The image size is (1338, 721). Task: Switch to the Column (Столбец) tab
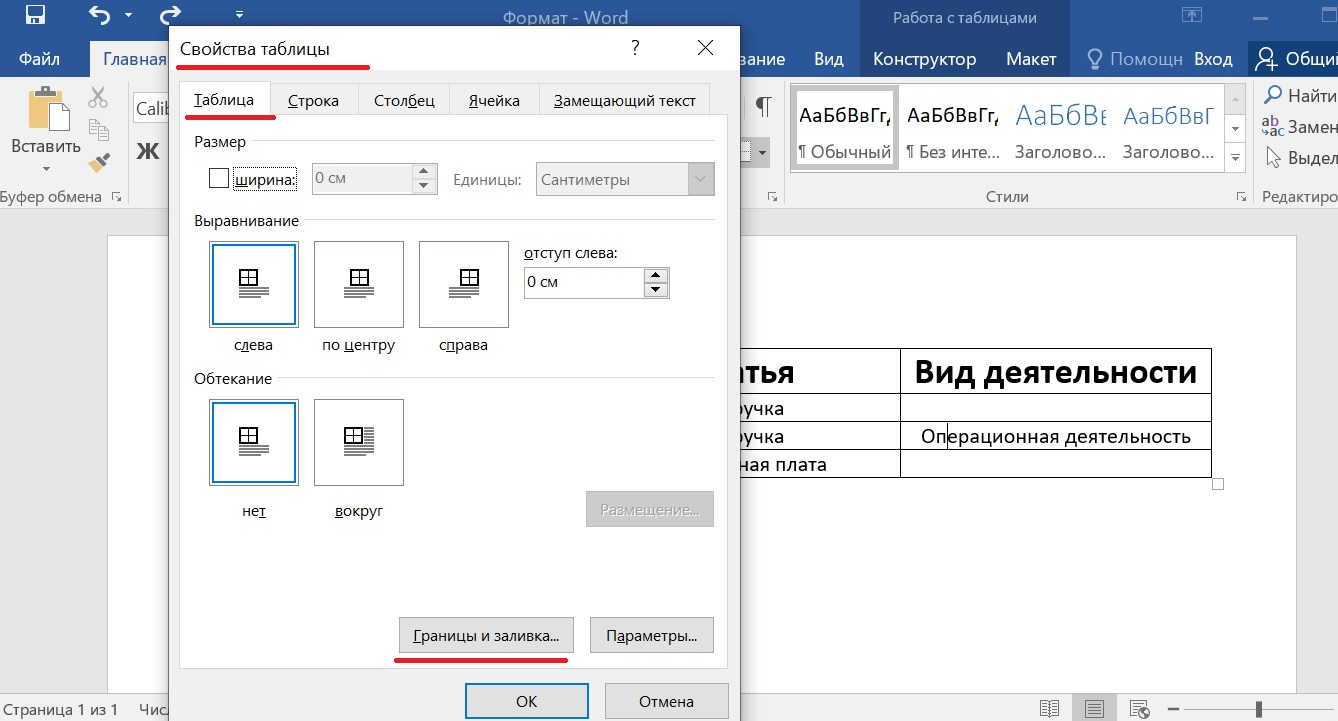[404, 101]
